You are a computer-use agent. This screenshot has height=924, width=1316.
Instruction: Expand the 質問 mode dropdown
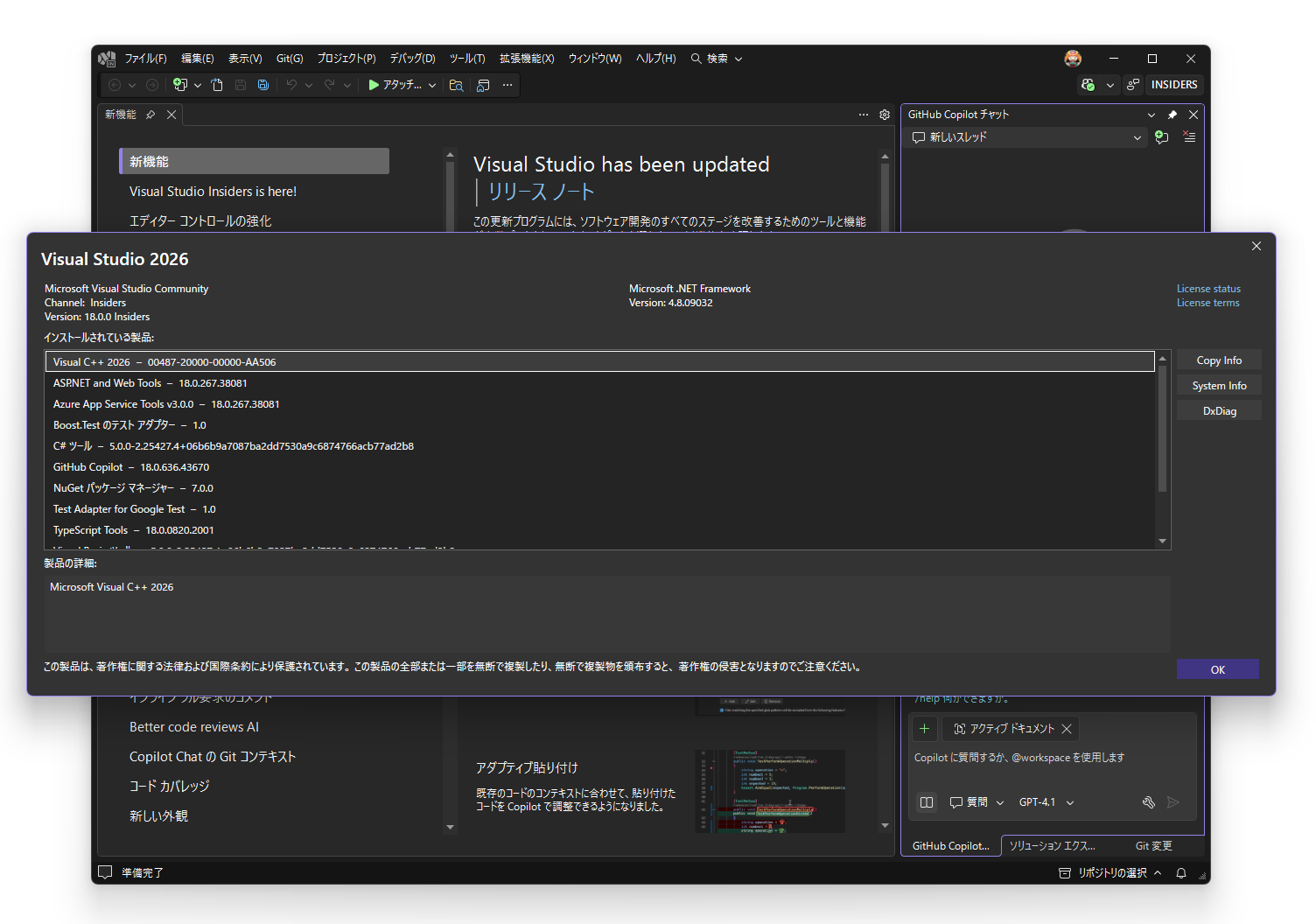[1000, 801]
